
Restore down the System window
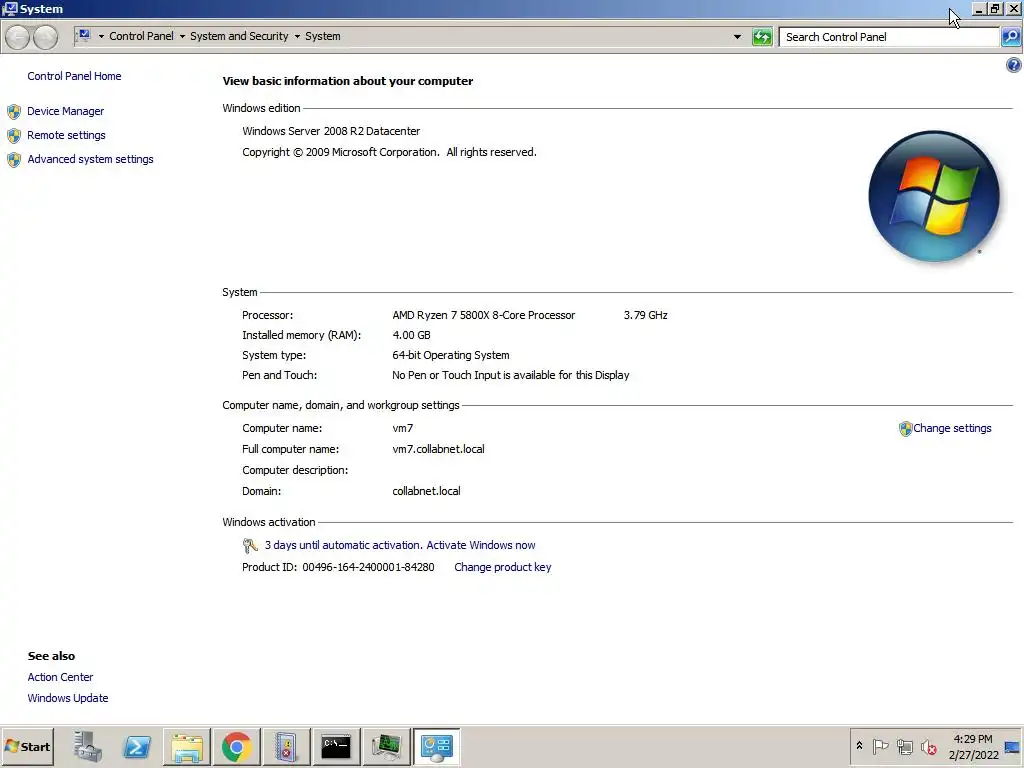995,8
